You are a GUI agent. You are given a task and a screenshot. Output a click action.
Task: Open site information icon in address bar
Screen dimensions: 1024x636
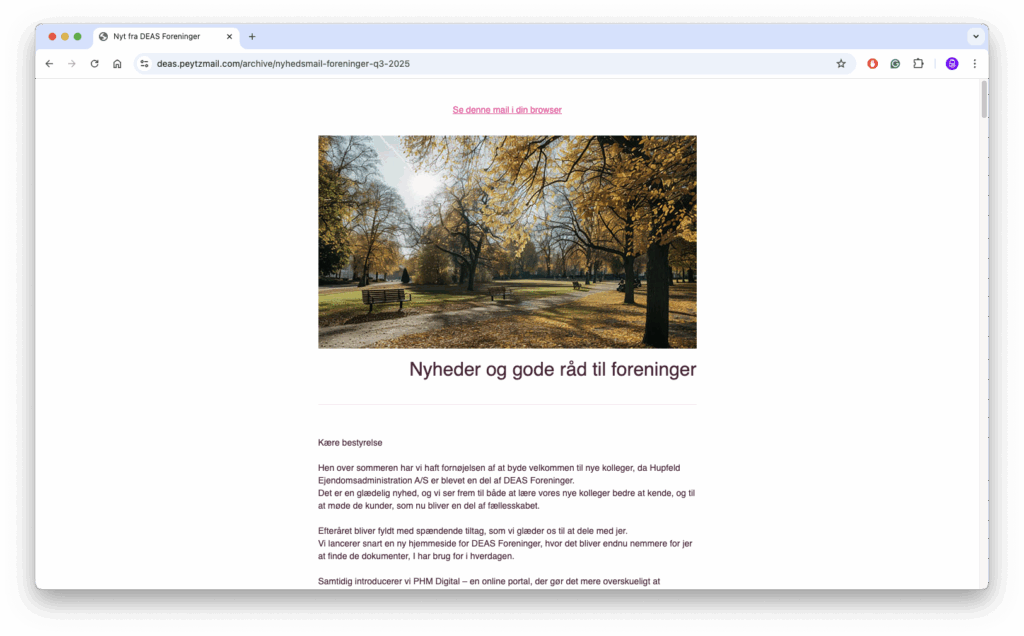click(144, 64)
